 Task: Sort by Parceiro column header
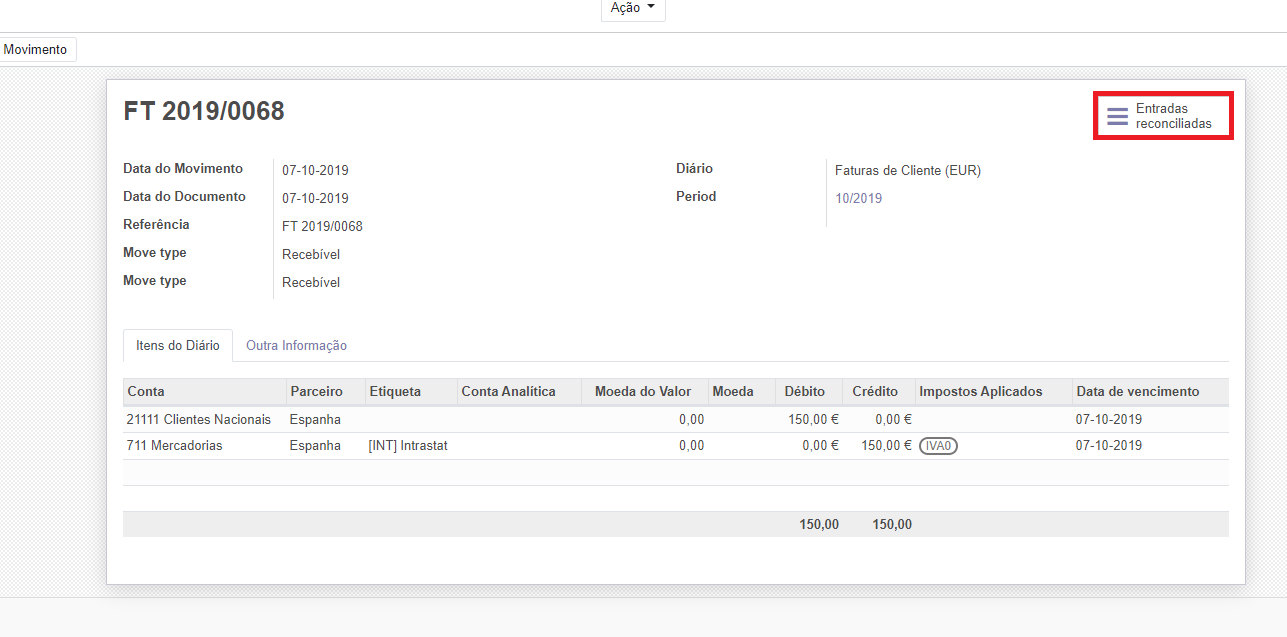(x=316, y=392)
